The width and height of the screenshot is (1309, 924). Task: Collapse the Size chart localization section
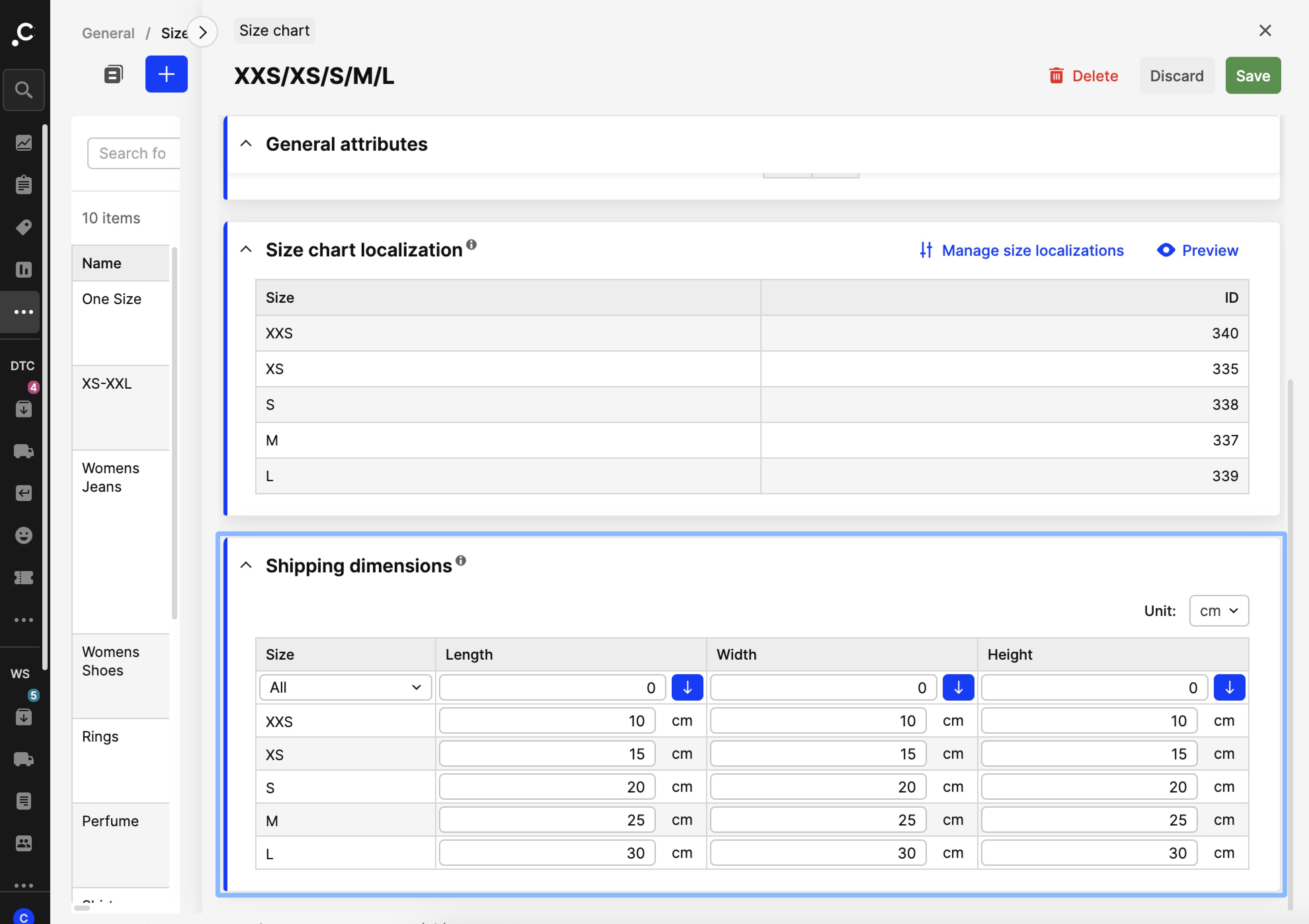pos(246,250)
